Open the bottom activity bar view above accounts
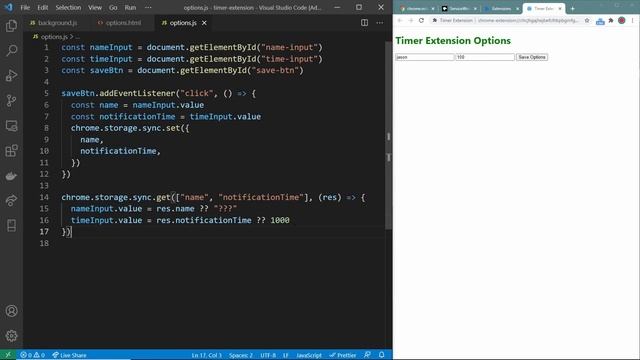Image resolution: width=640 pixels, height=360 pixels. tap(11, 225)
